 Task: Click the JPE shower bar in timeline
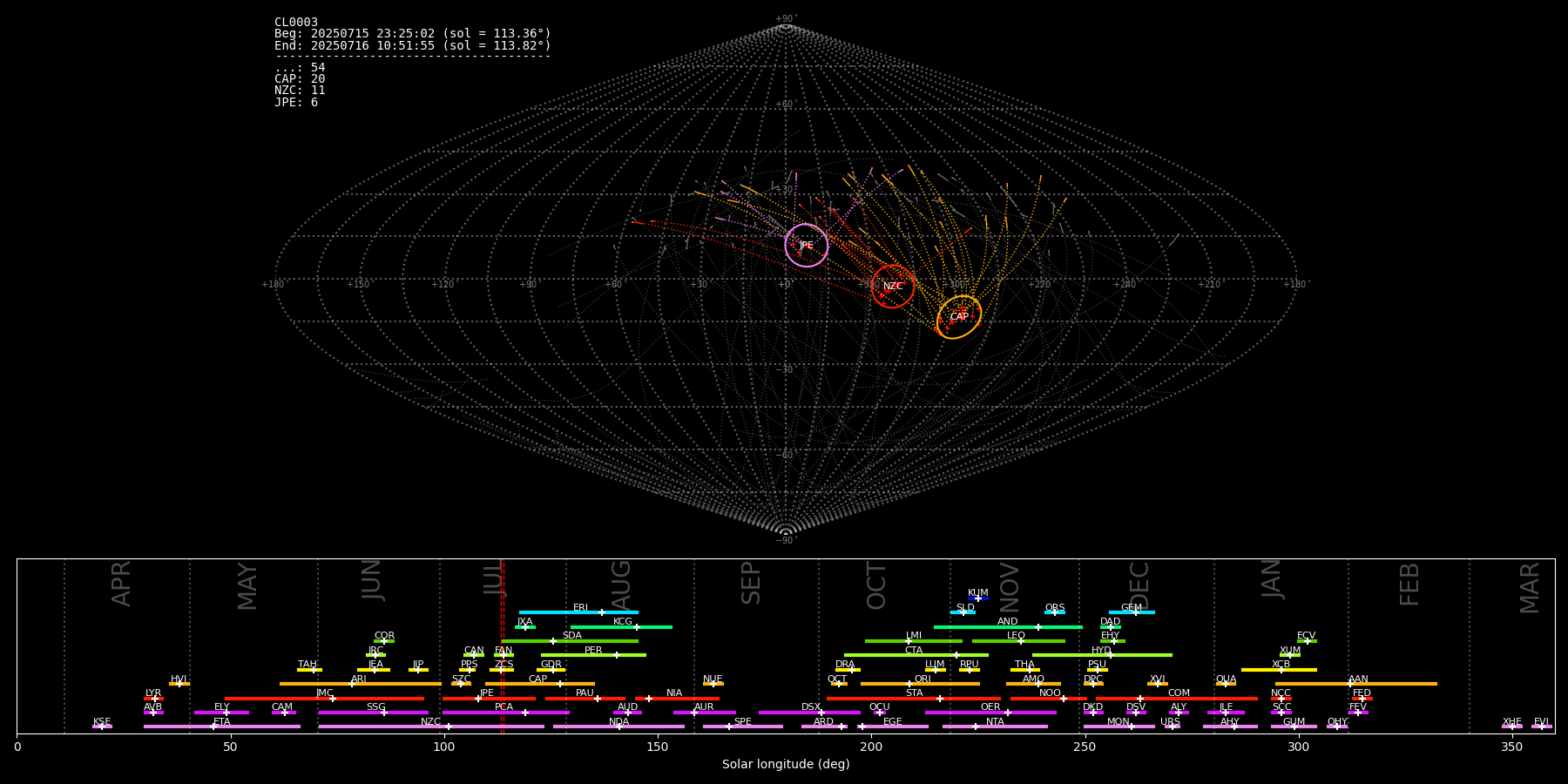pyautogui.click(x=489, y=698)
